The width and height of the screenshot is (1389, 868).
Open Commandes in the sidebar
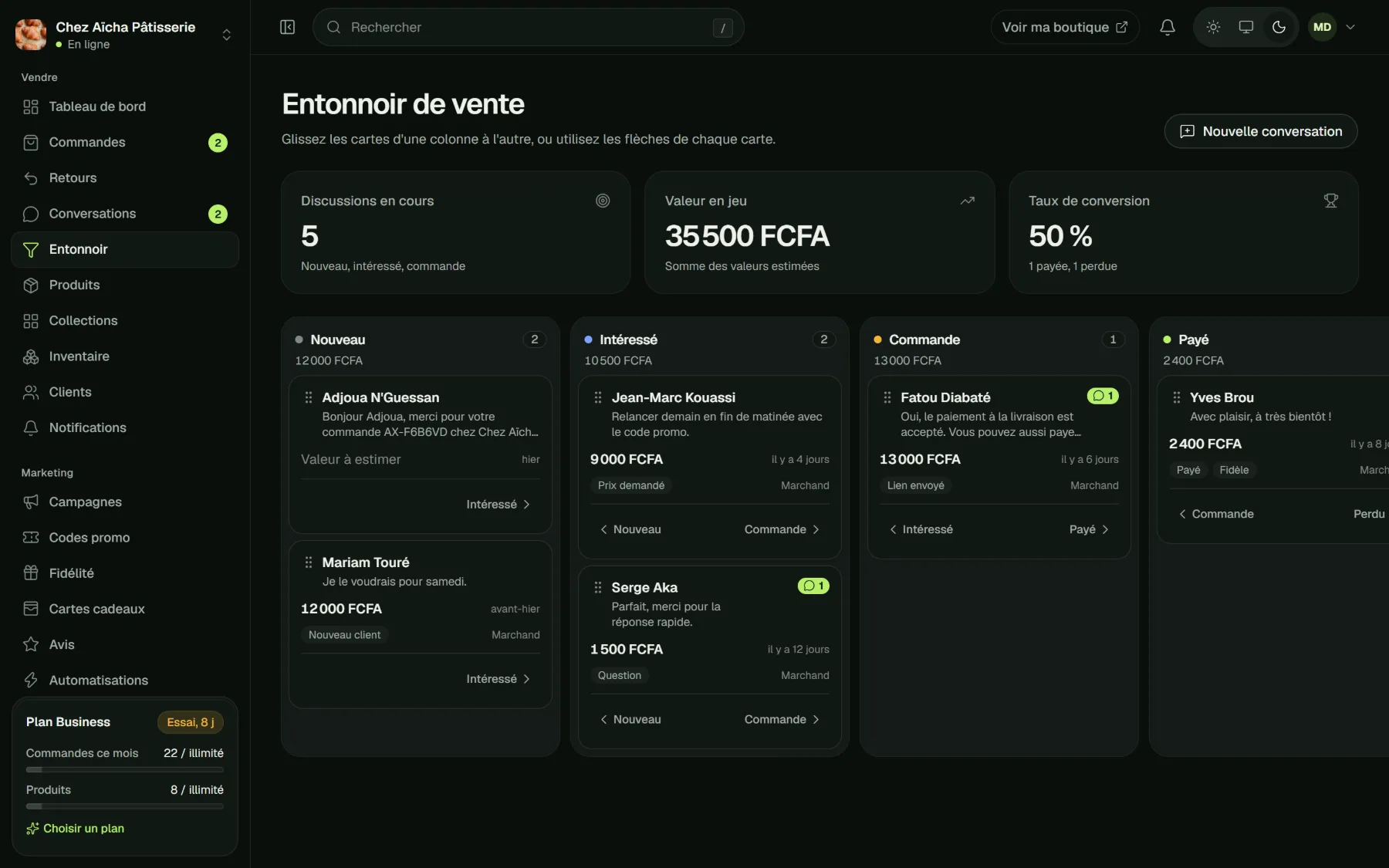point(125,142)
